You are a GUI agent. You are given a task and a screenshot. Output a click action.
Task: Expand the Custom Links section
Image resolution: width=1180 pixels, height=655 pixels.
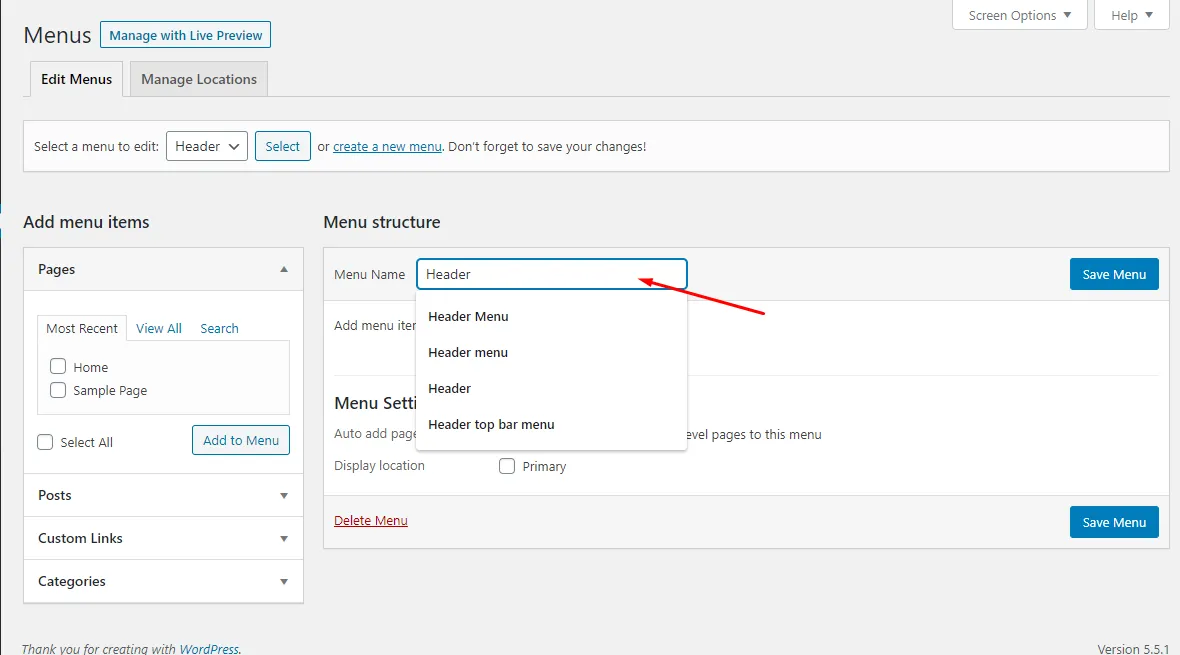[284, 538]
